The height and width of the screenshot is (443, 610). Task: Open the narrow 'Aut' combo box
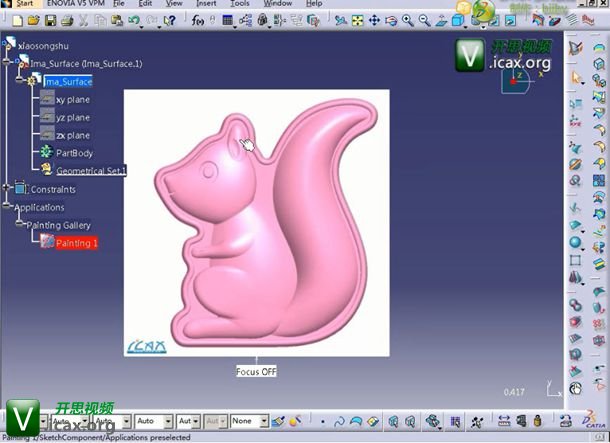pos(189,421)
